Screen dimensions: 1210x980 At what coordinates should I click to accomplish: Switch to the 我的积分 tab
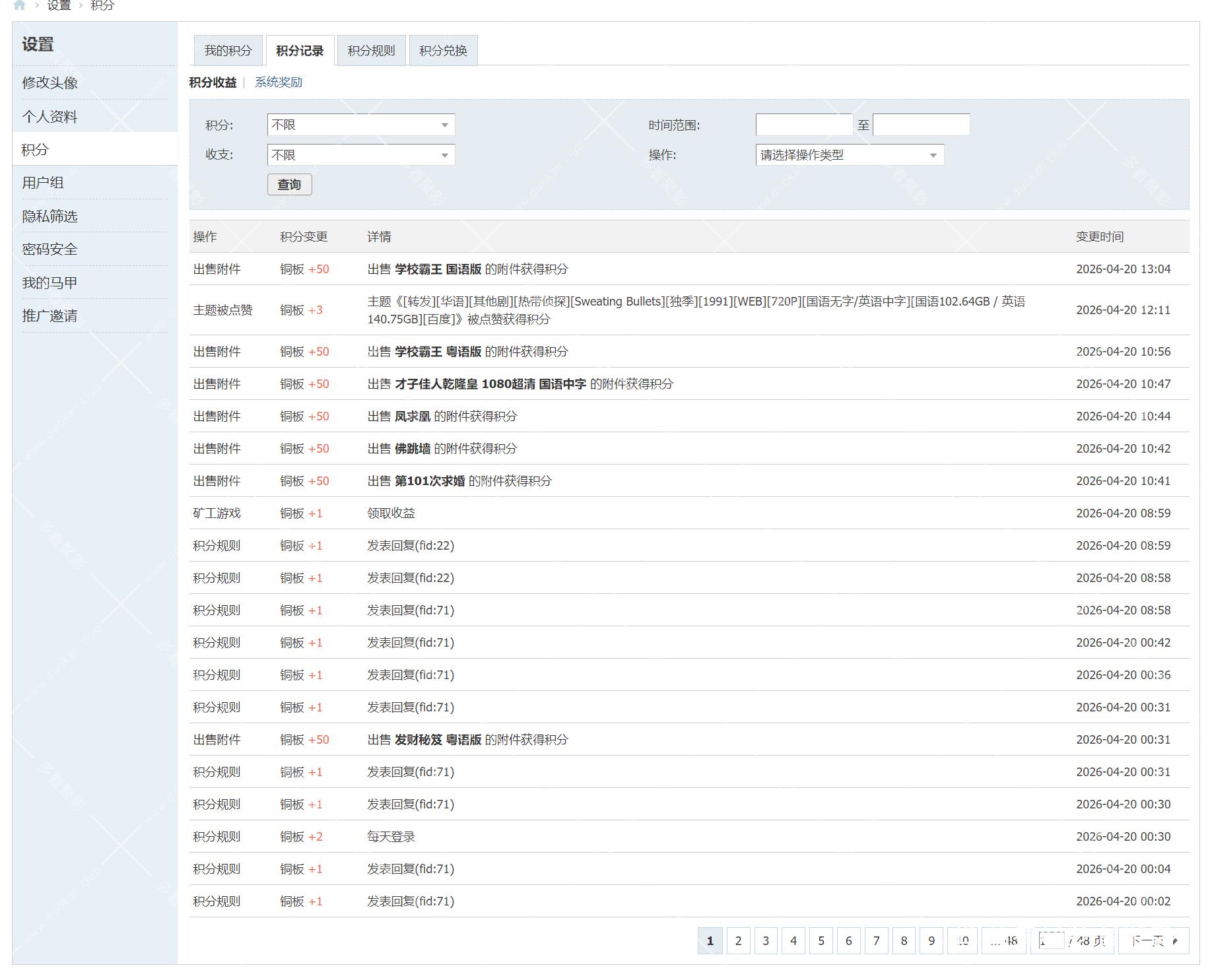[x=227, y=49]
